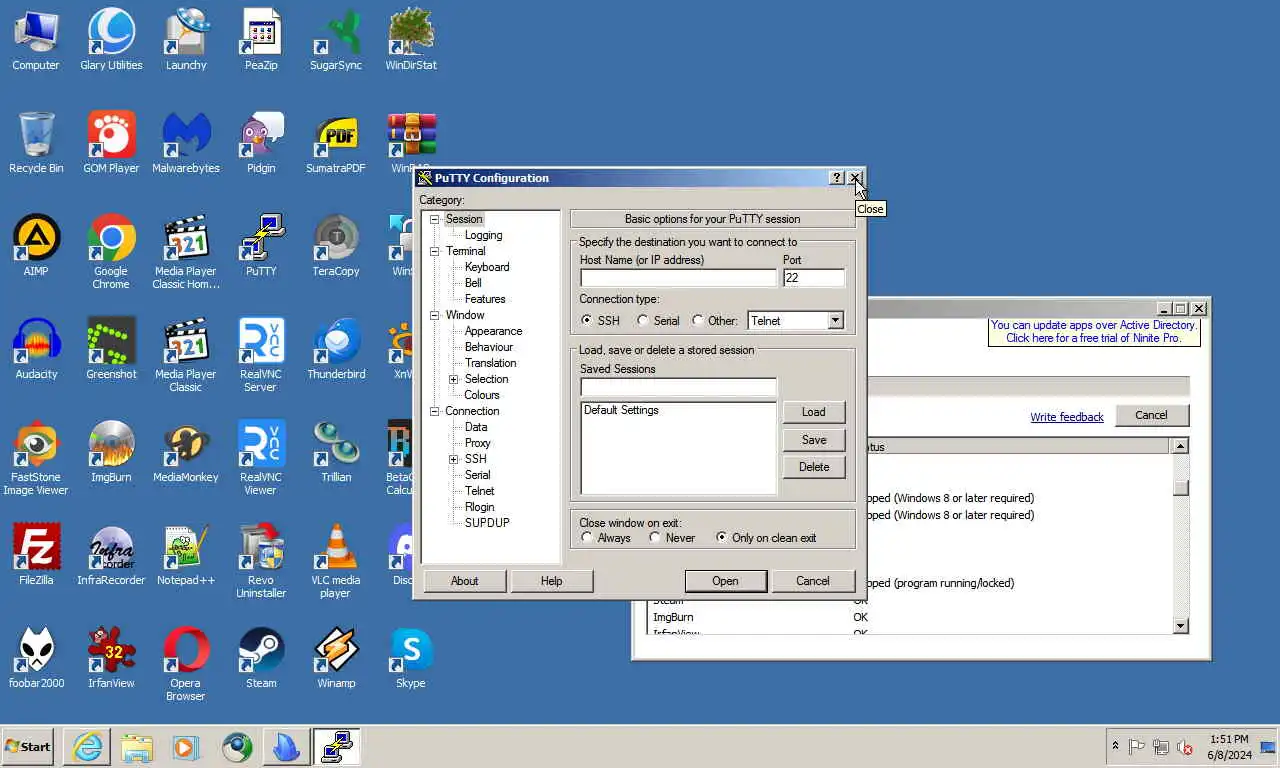This screenshot has height=768, width=1280.
Task: Open FileZilla desktop icon
Action: click(x=36, y=555)
